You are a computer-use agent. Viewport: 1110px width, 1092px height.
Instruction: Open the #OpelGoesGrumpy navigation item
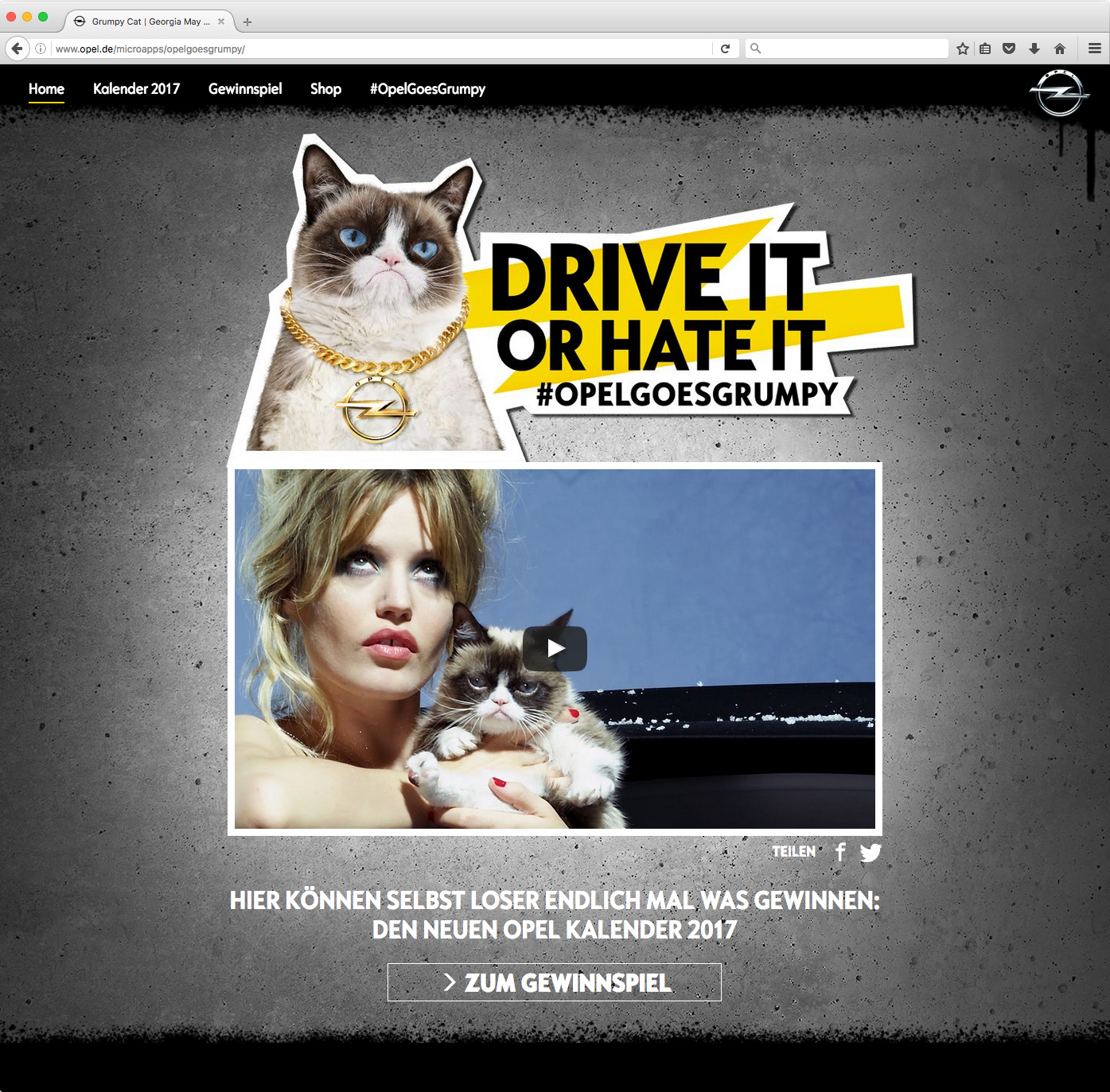click(x=427, y=89)
